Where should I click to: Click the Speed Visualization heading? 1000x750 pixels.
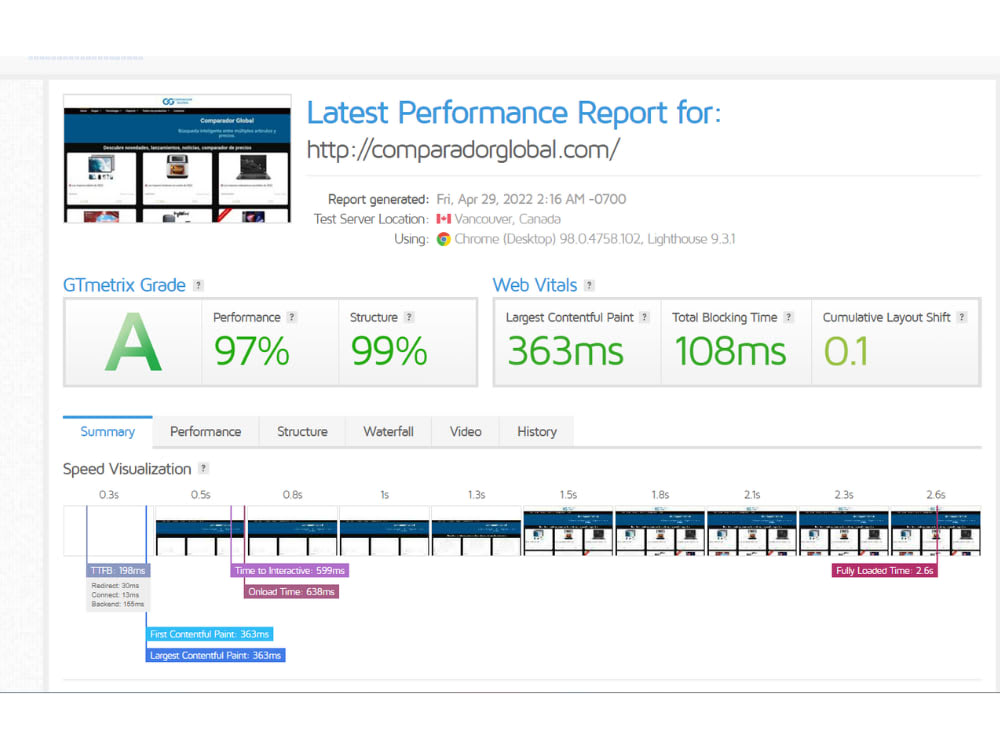[127, 469]
